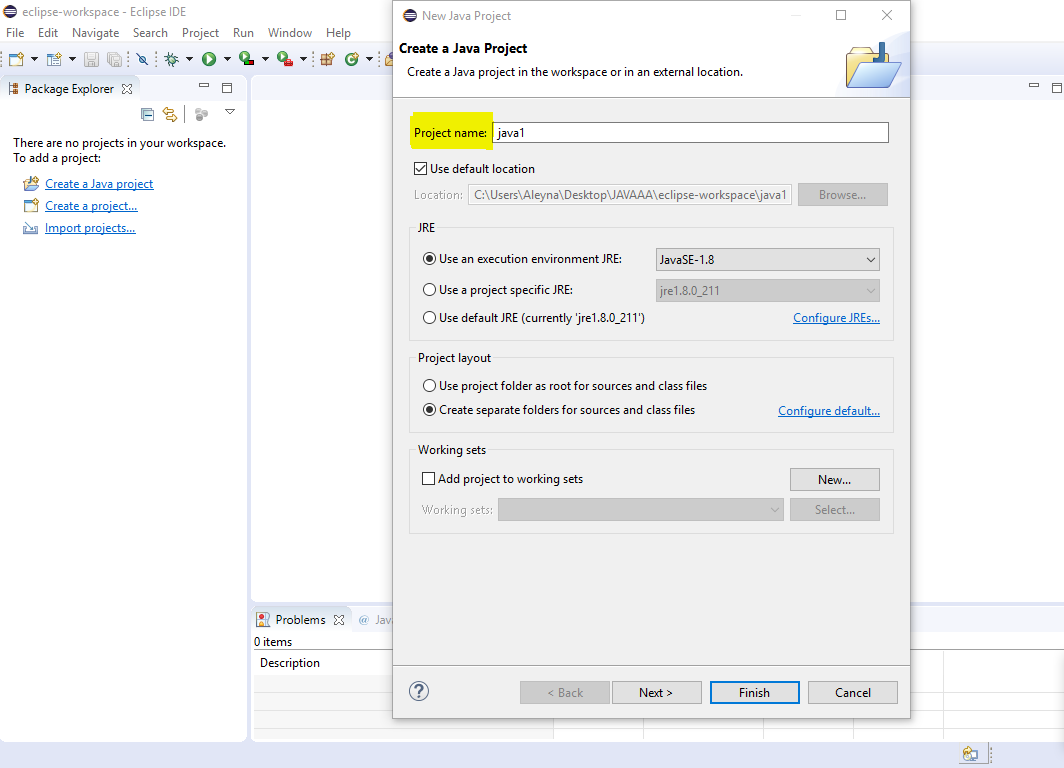Viewport: 1064px width, 768px height.
Task: Minimize the Package Explorer view
Action: point(204,85)
